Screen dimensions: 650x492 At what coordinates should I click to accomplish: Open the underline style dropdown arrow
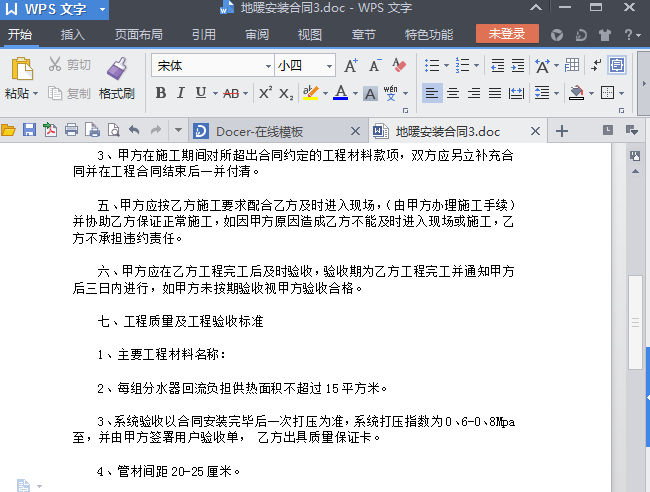(215, 93)
